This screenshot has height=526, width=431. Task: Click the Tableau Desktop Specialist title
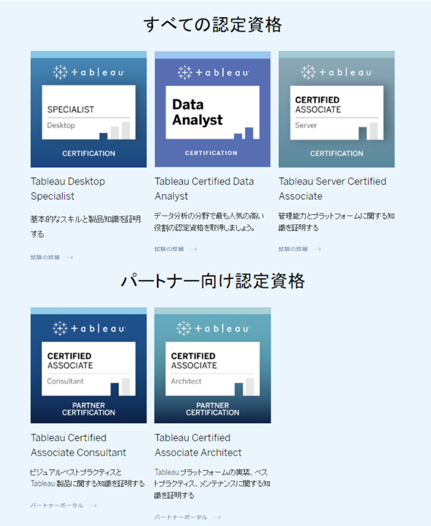coord(68,189)
